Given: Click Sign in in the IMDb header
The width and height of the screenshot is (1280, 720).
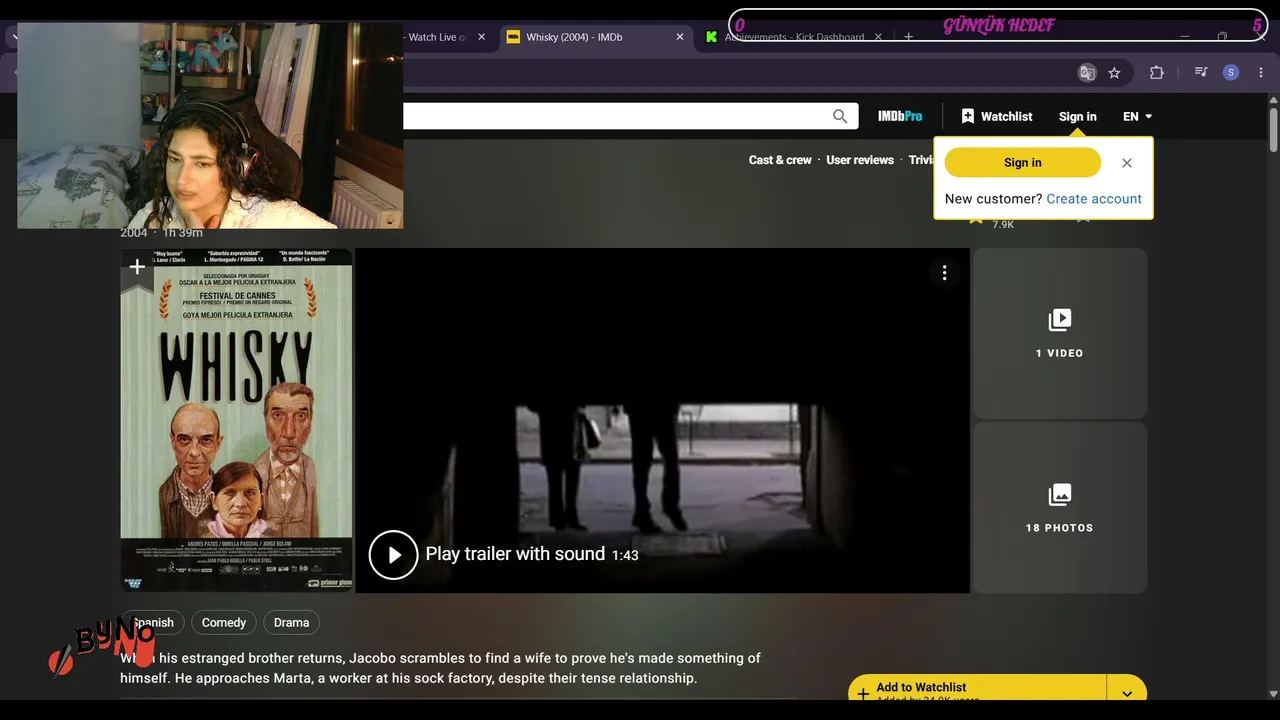Looking at the screenshot, I should (1078, 116).
